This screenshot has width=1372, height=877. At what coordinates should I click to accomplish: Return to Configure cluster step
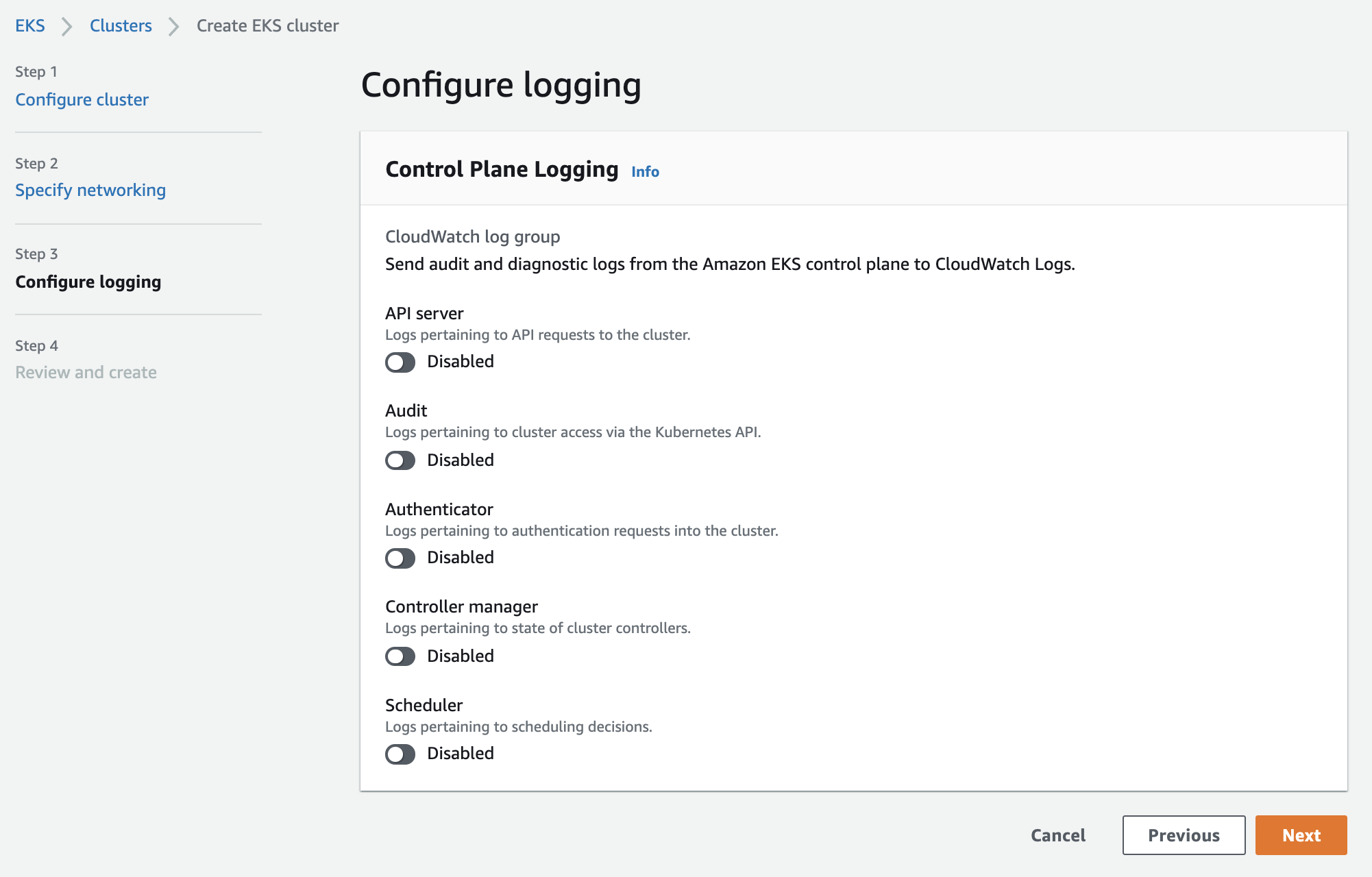[82, 100]
